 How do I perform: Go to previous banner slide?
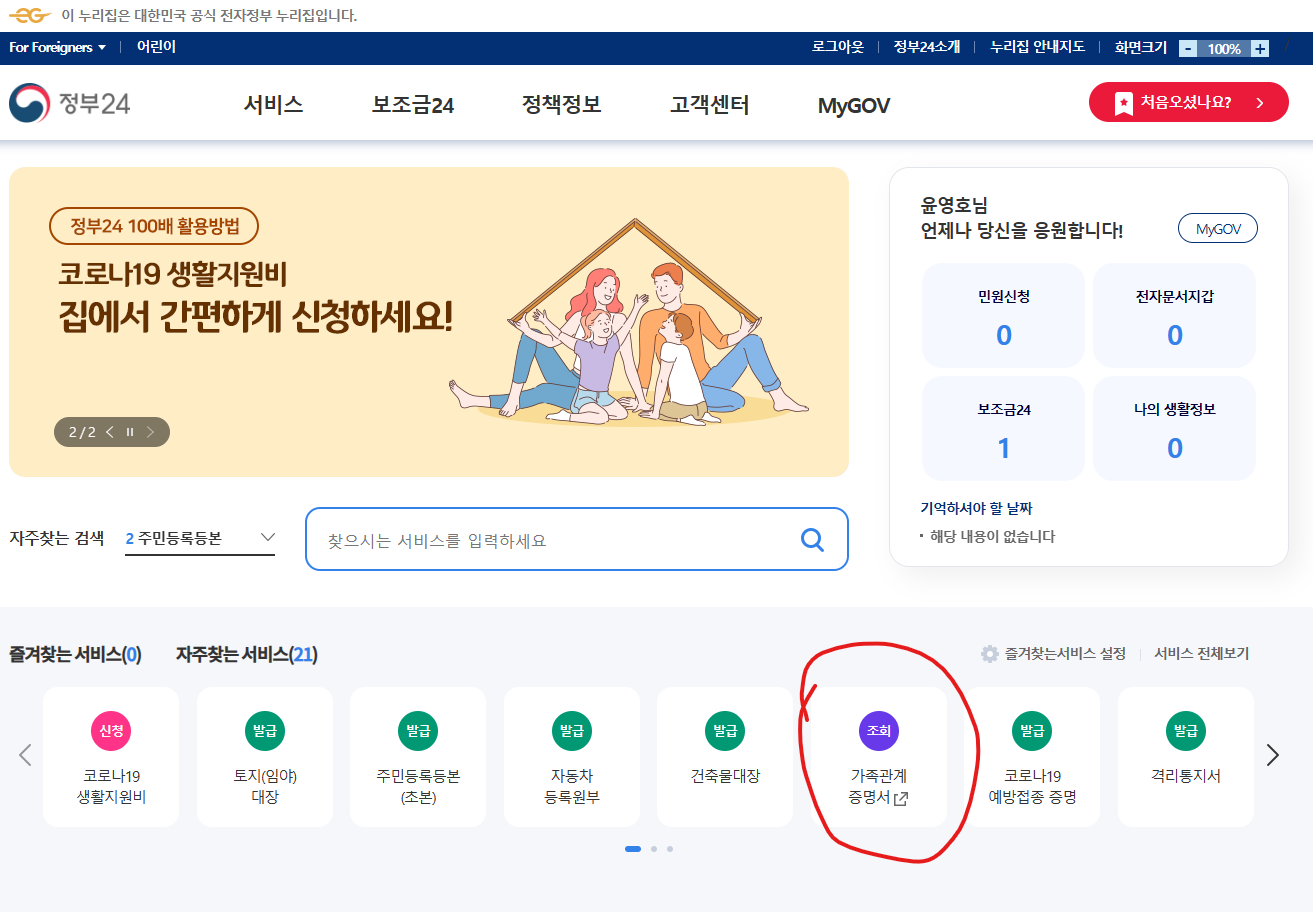tap(110, 432)
